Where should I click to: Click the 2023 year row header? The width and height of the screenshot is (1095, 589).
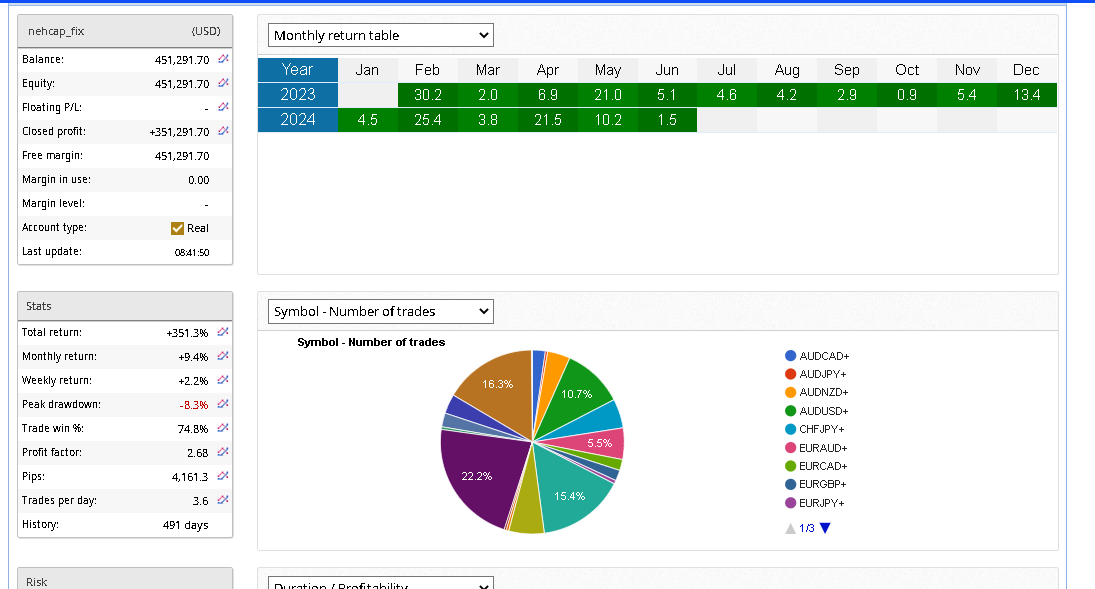coord(297,95)
